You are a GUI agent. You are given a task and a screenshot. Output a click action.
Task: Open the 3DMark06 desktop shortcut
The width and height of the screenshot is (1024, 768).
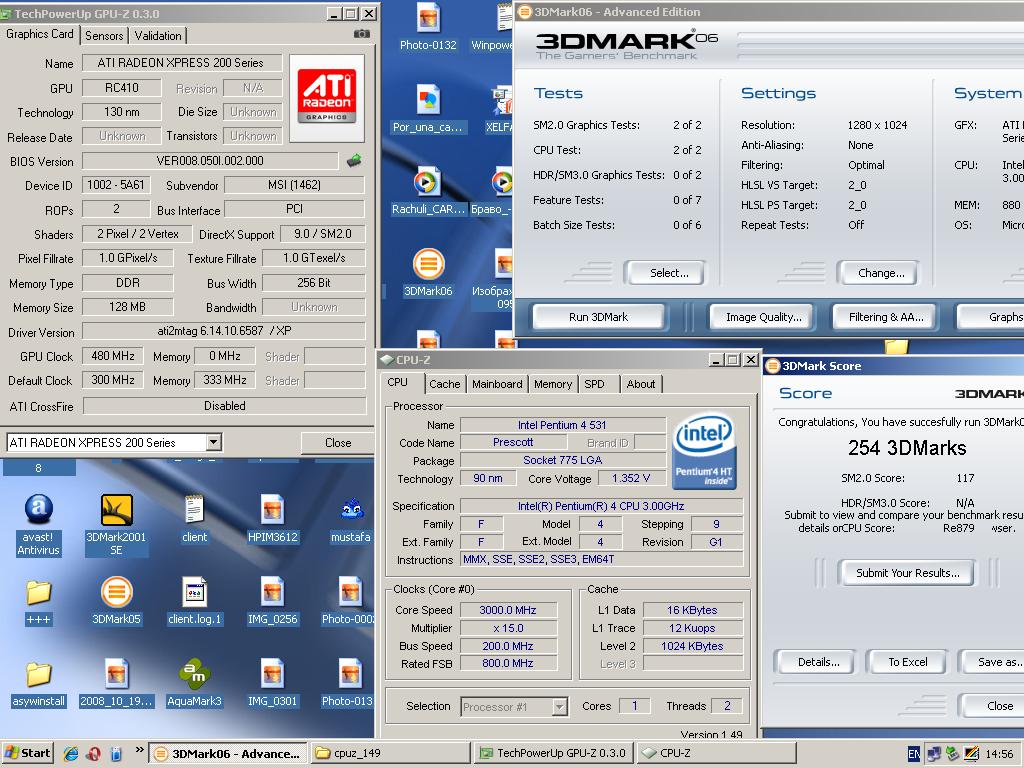pyautogui.click(x=428, y=273)
